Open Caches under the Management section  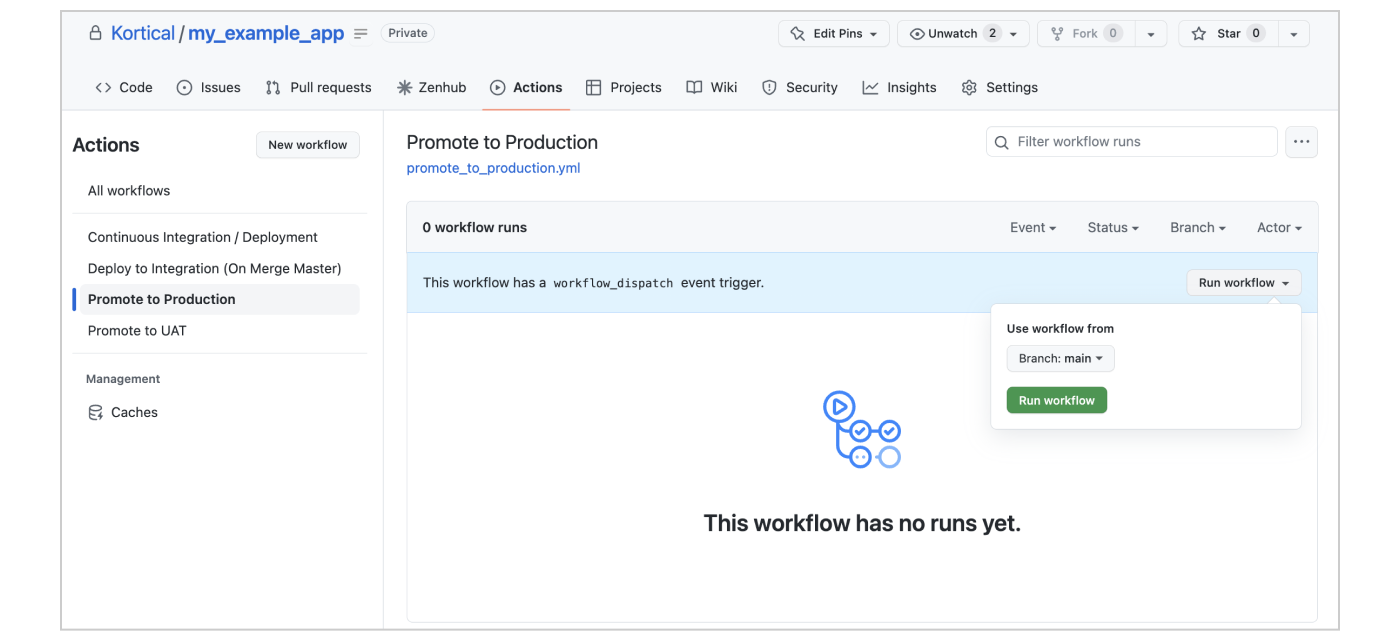(x=134, y=412)
